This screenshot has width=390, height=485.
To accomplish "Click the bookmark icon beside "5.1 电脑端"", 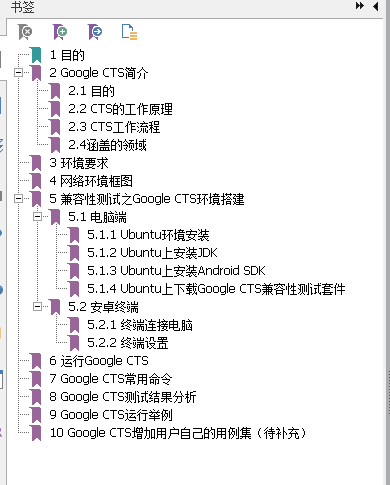I will click(55, 217).
